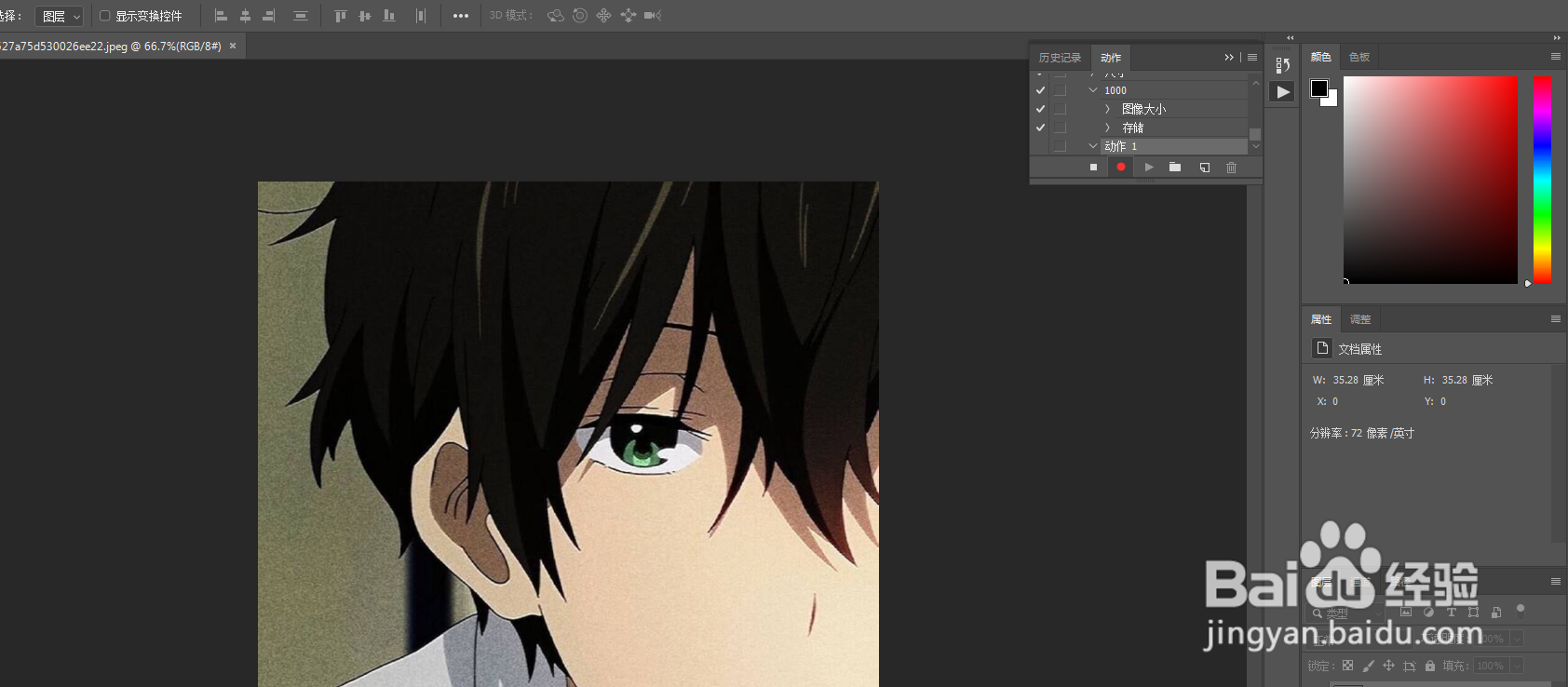Delete the selected action with trash icon
The width and height of the screenshot is (1568, 687).
coord(1232,168)
